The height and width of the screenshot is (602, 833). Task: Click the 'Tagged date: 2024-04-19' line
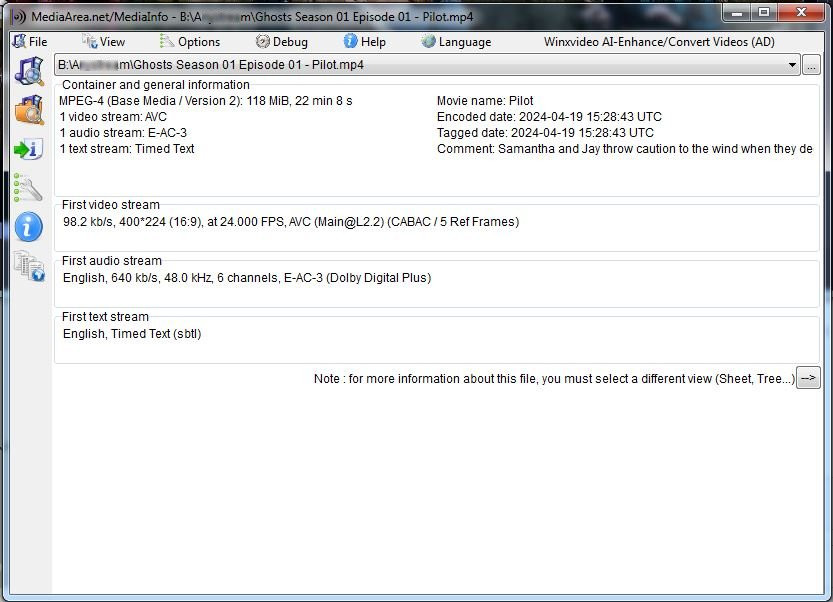pyautogui.click(x=545, y=133)
